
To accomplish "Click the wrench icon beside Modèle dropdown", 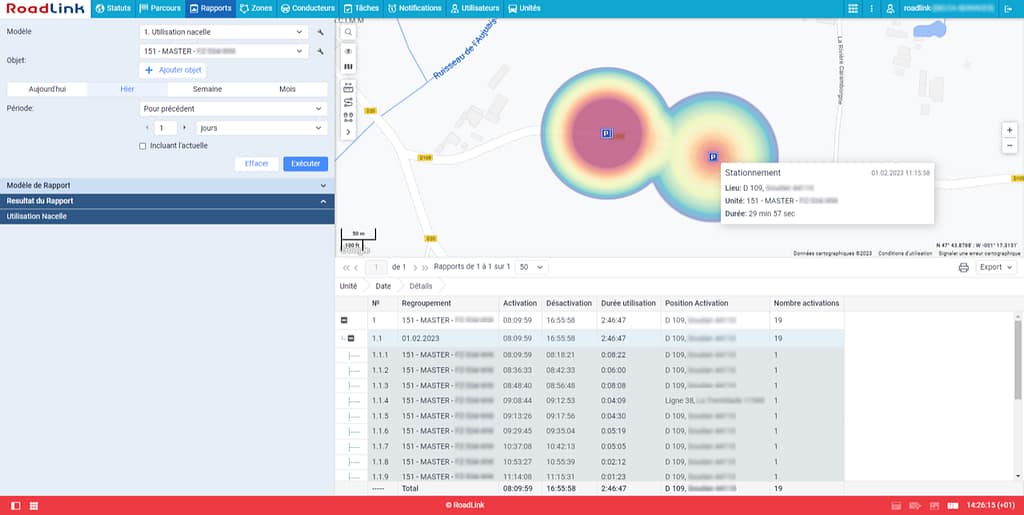I will 321,32.
